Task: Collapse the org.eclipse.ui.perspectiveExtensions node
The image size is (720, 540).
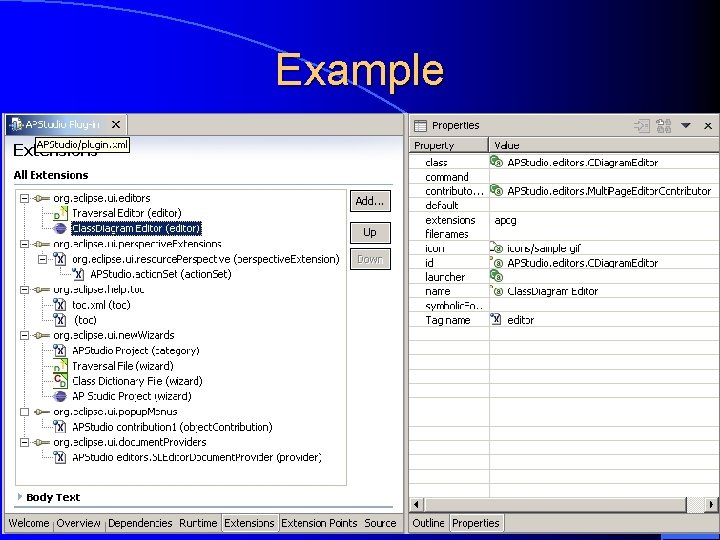Action: 25,244
